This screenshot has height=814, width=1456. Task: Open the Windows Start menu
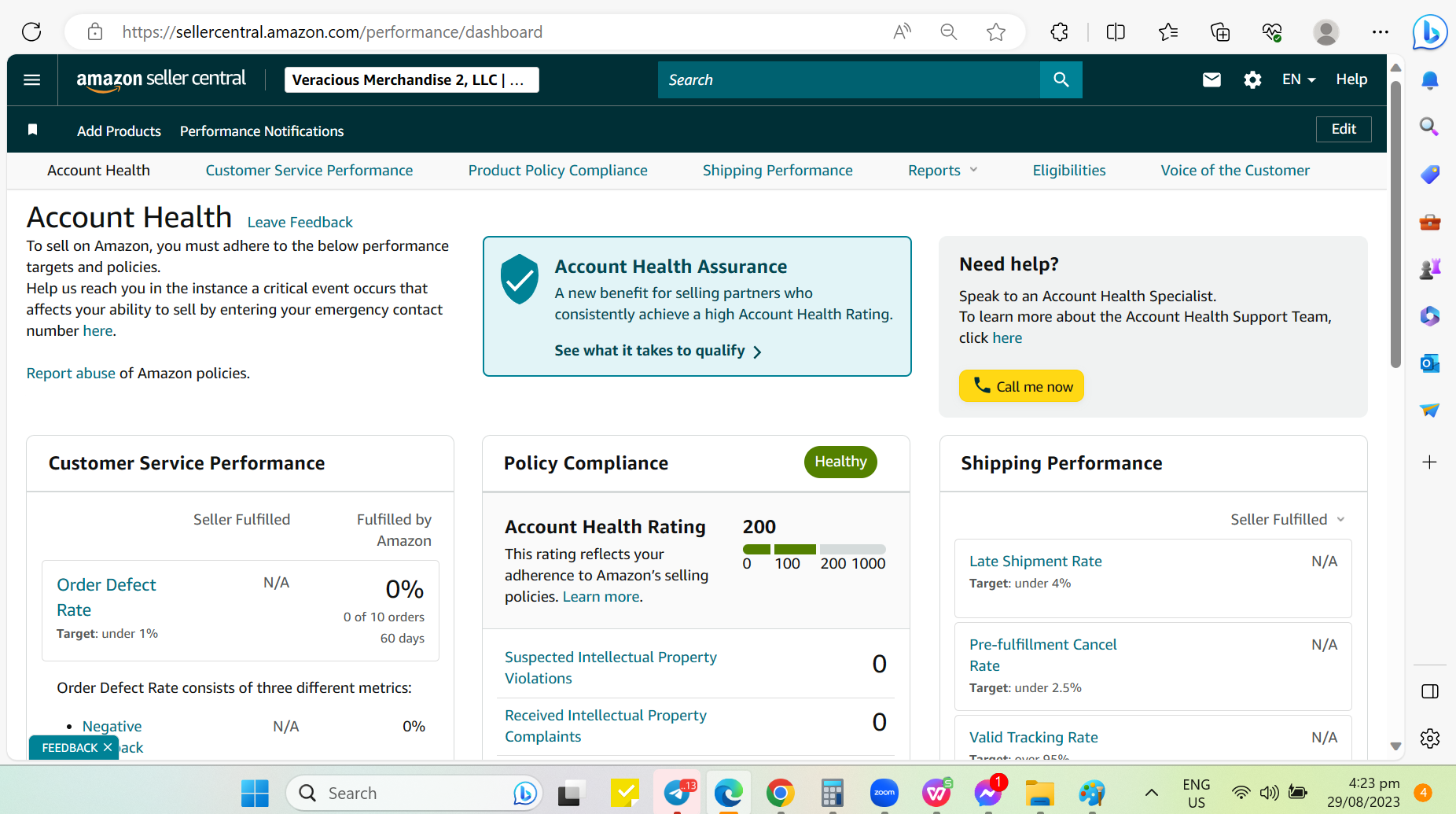point(255,793)
